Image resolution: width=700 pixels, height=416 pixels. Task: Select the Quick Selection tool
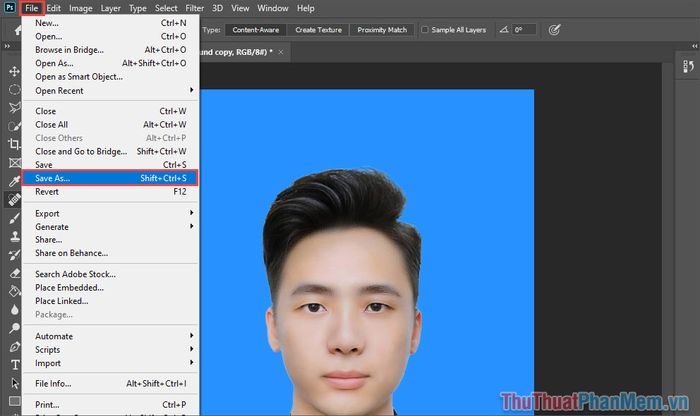tap(14, 126)
